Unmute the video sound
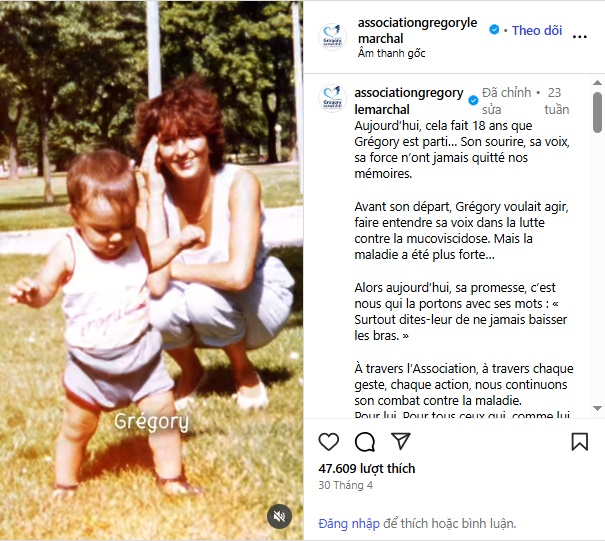The width and height of the screenshot is (605, 541). (279, 516)
